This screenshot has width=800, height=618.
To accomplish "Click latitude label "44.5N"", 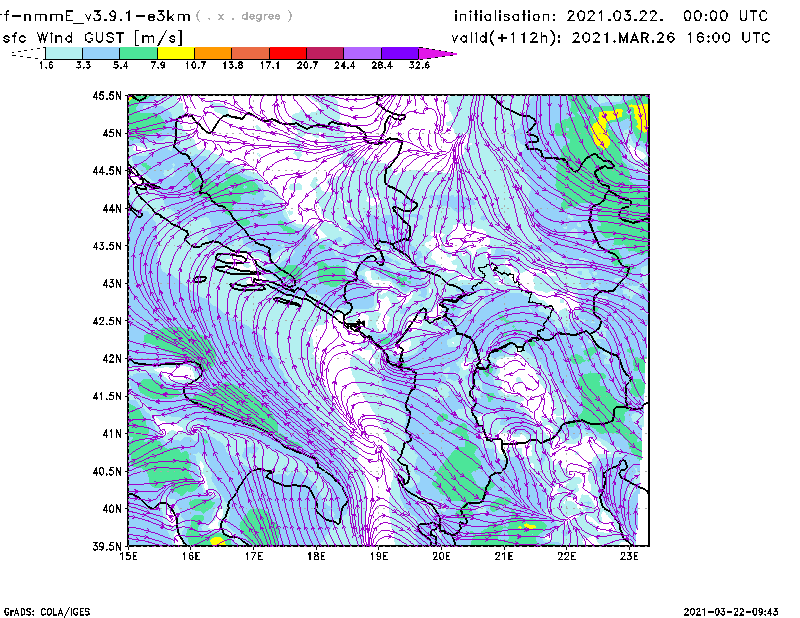I will (x=107, y=171).
